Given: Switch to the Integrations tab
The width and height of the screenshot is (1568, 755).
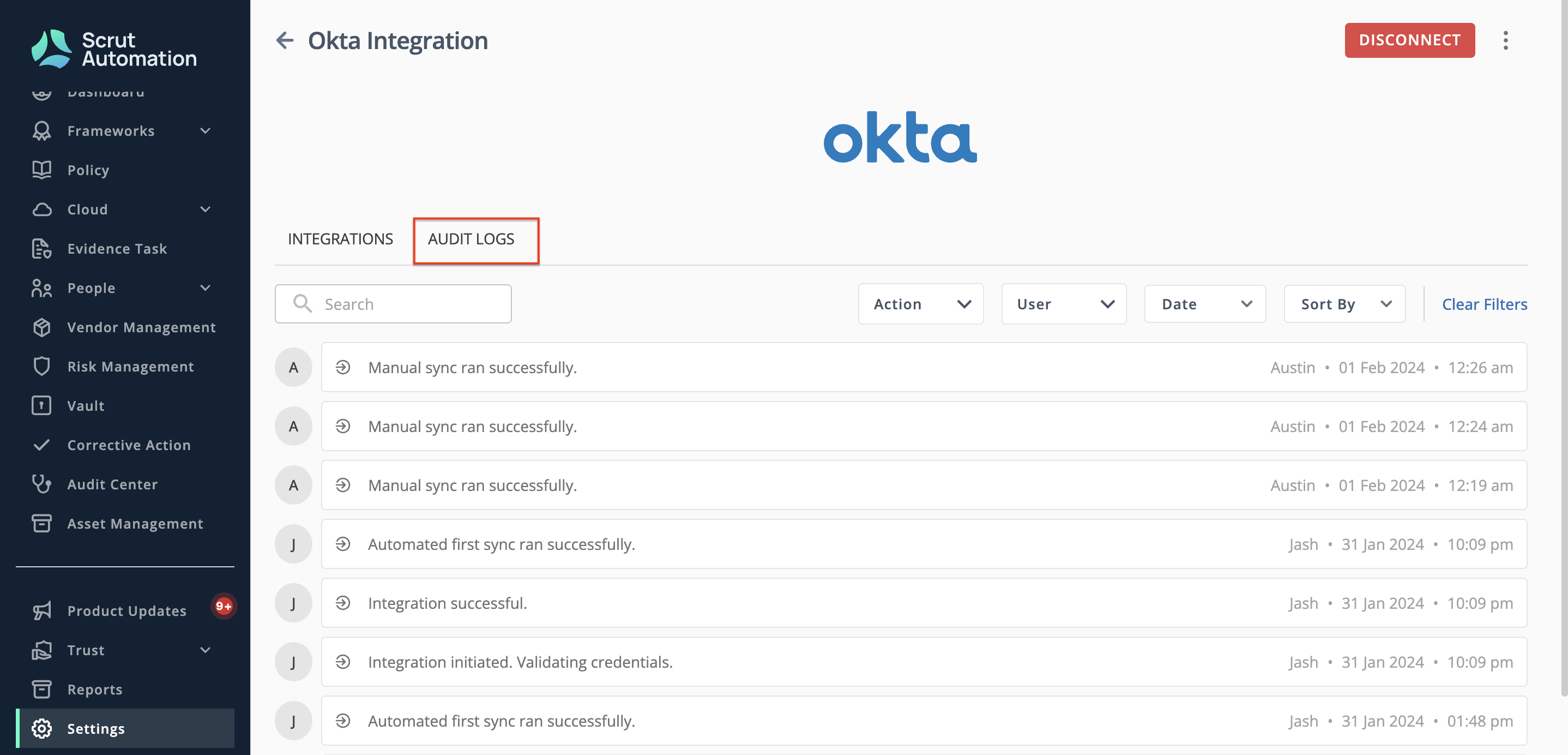Looking at the screenshot, I should tap(340, 239).
